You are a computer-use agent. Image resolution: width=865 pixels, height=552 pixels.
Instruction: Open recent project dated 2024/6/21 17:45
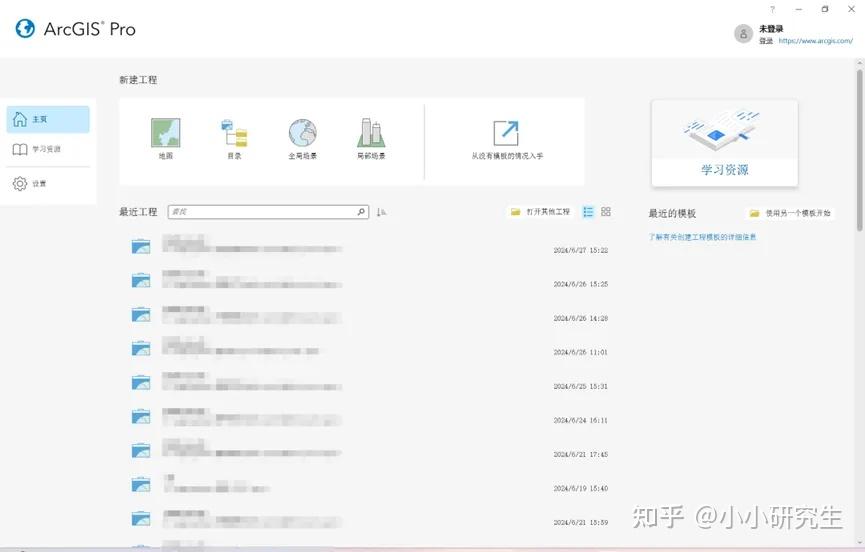point(370,450)
